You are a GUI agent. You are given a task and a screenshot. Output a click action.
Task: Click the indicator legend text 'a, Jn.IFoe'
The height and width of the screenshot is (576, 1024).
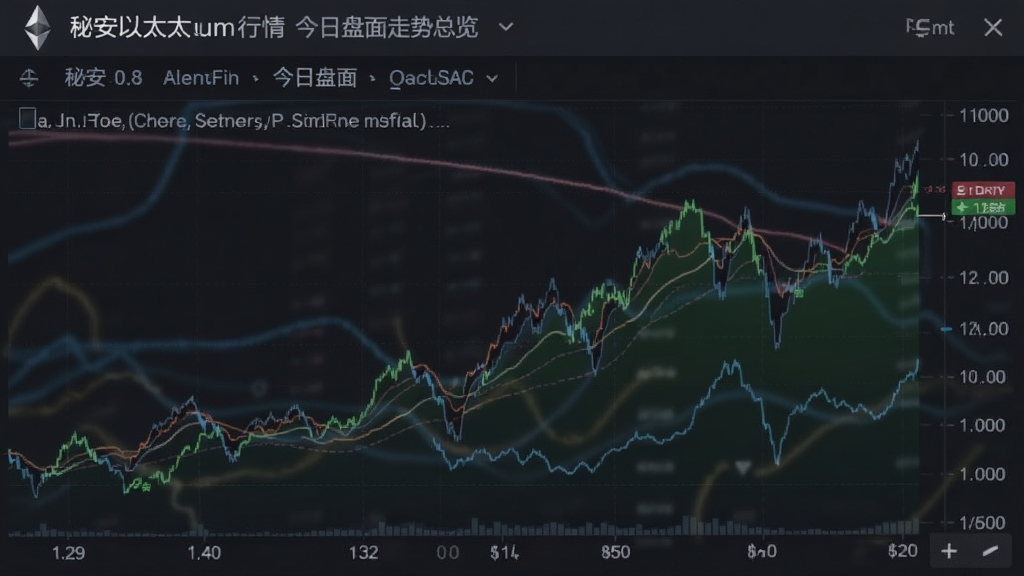pyautogui.click(x=81, y=121)
